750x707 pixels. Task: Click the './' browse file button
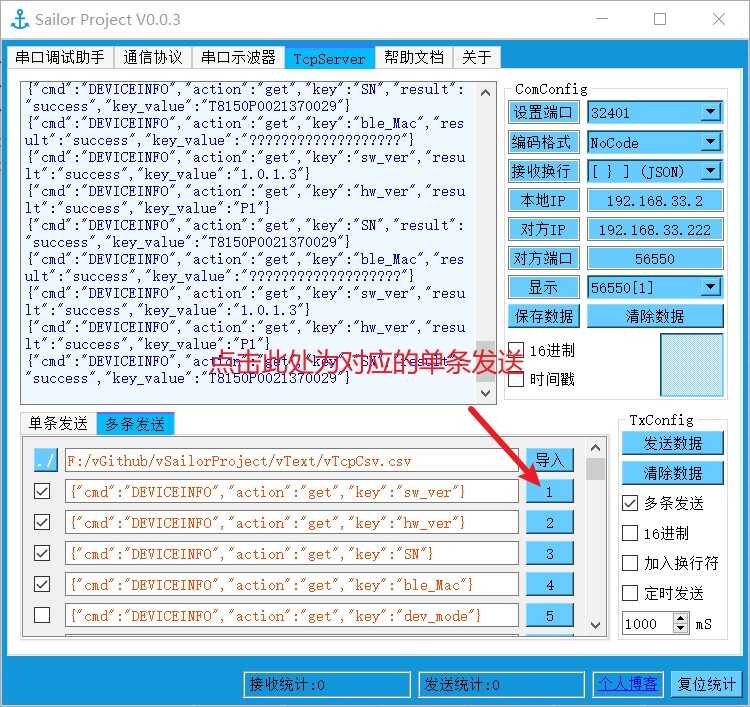(46, 461)
